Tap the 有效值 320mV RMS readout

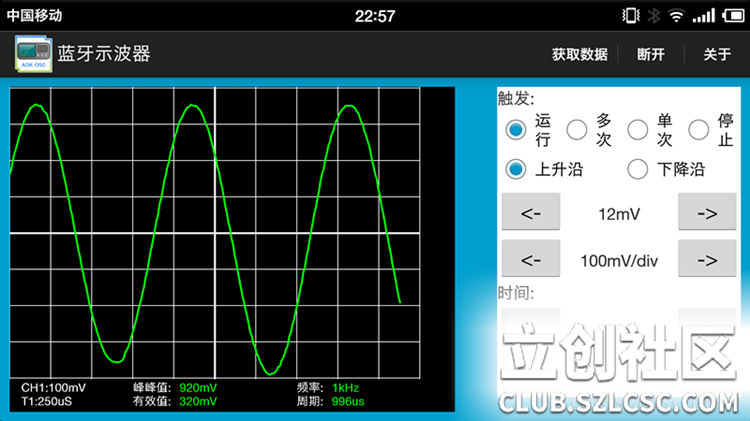tap(175, 401)
